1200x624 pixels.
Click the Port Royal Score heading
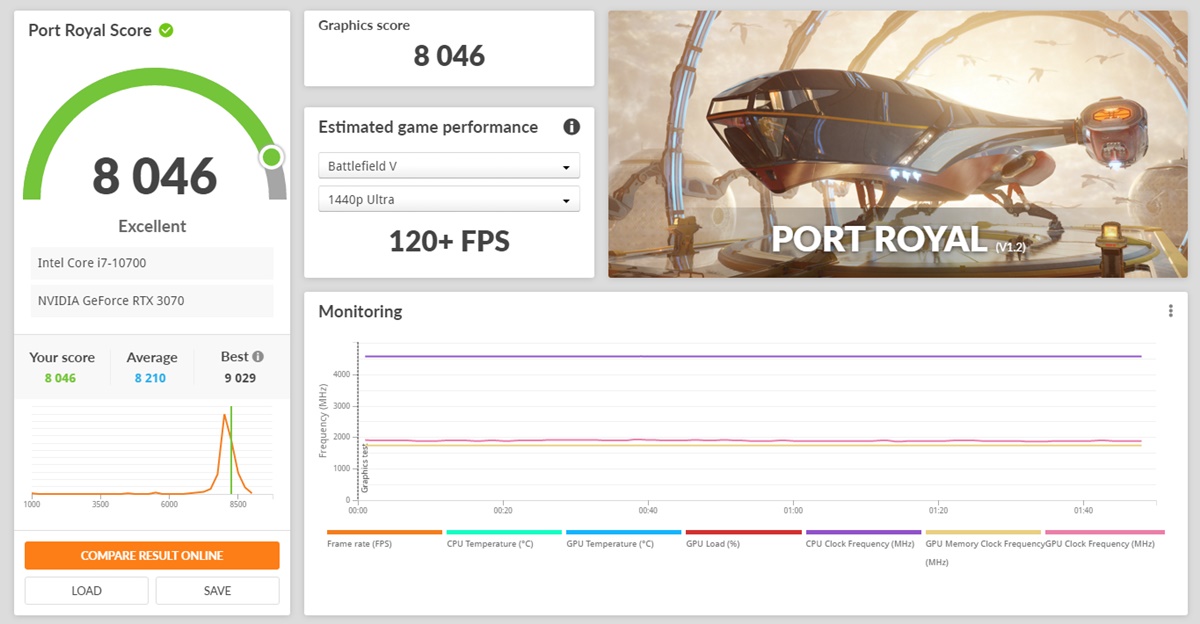[90, 30]
